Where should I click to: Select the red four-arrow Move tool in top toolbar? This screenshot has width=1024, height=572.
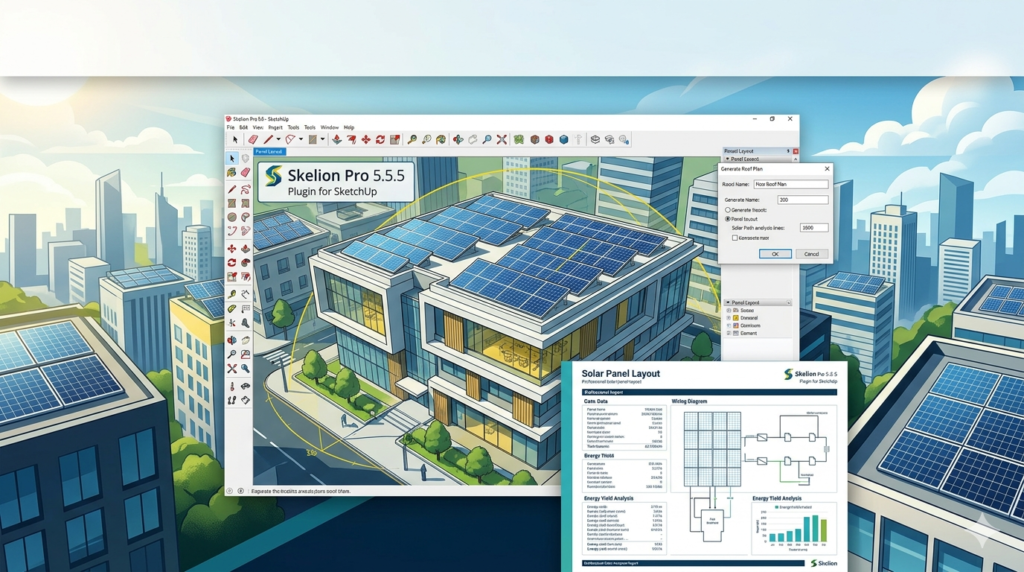366,140
